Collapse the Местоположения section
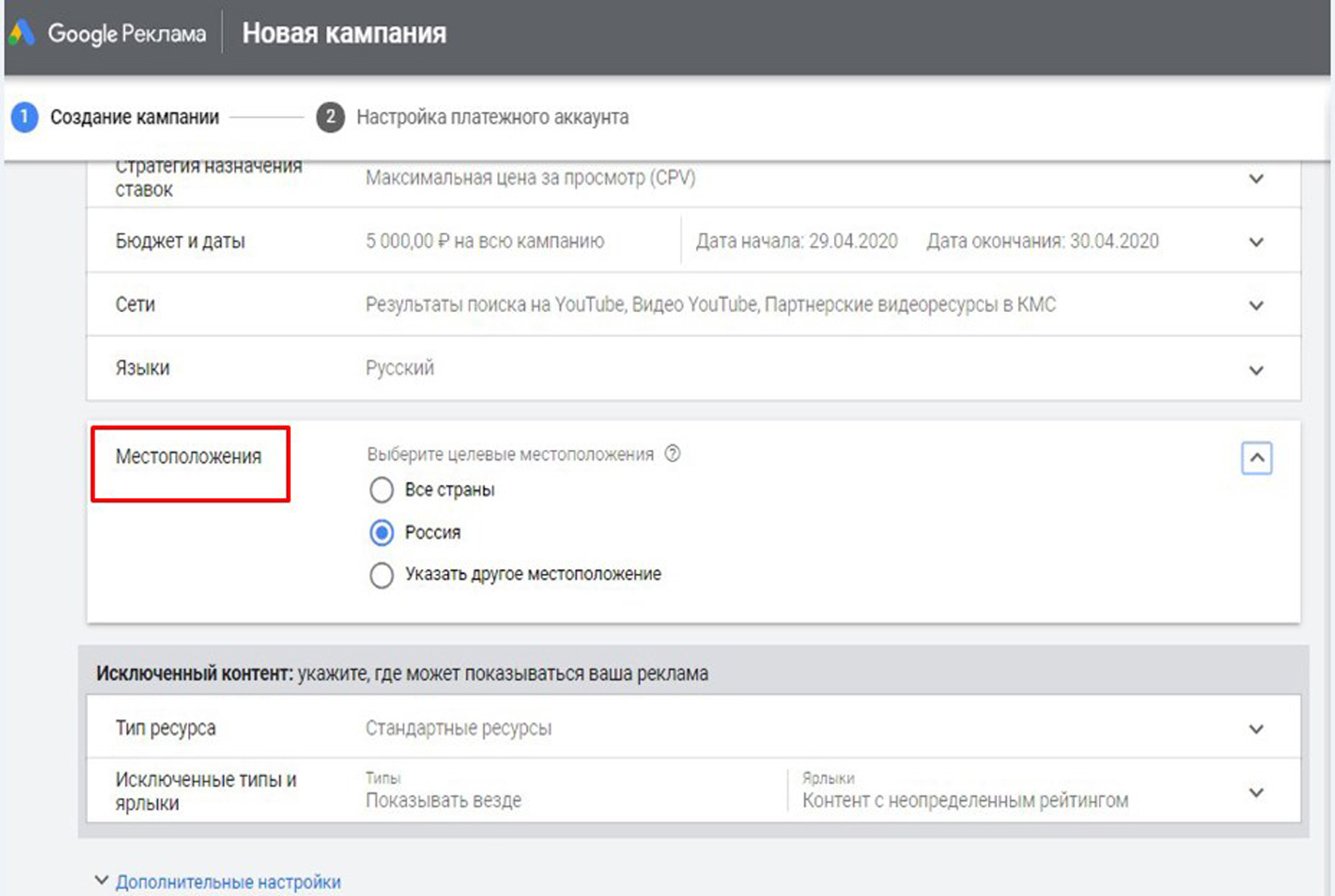1335x896 pixels. pyautogui.click(x=1256, y=458)
